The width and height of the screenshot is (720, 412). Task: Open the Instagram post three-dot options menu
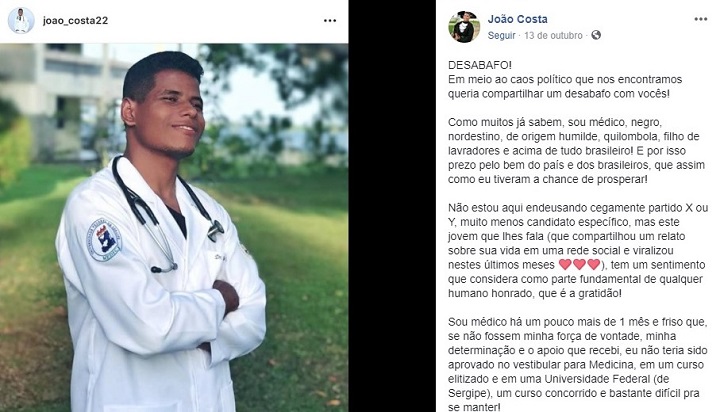[x=330, y=21]
